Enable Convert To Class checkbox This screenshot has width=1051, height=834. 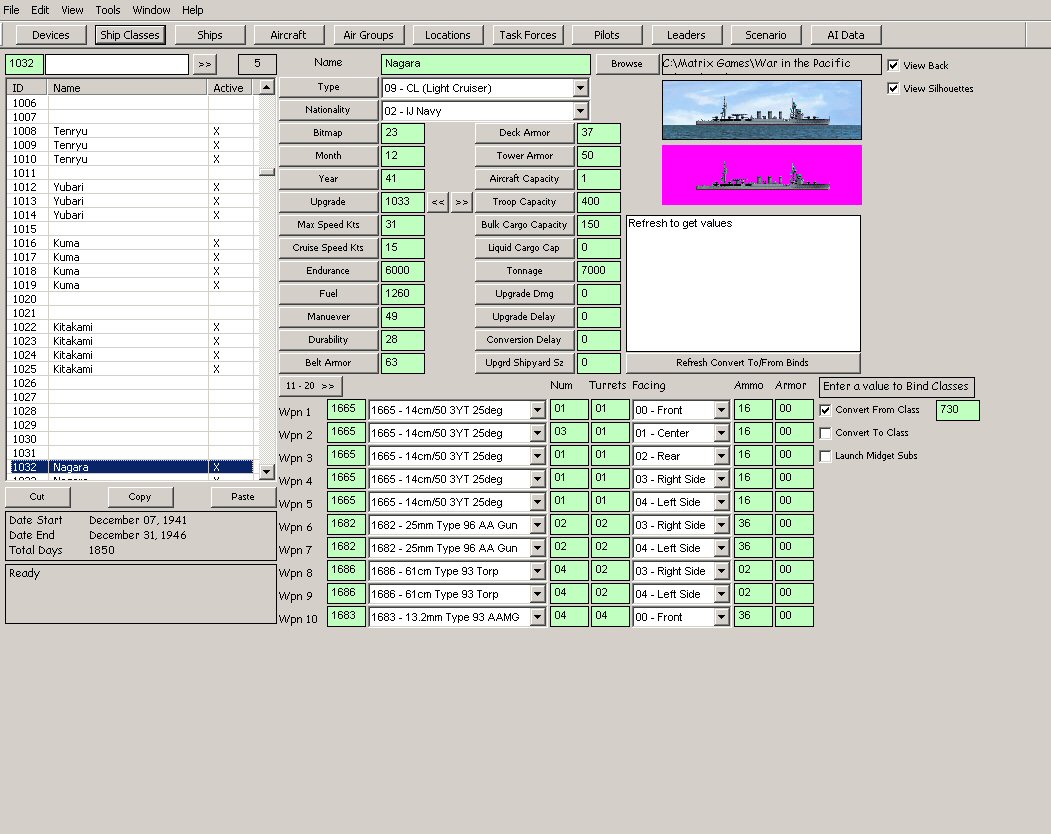(825, 433)
